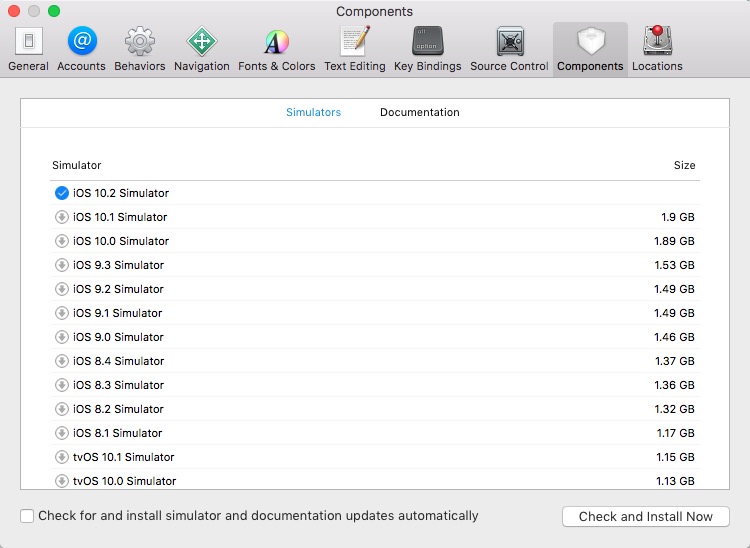Viewport: 750px width, 548px height.
Task: Select the tvOS 10.1 Simulator label
Action: pos(123,457)
